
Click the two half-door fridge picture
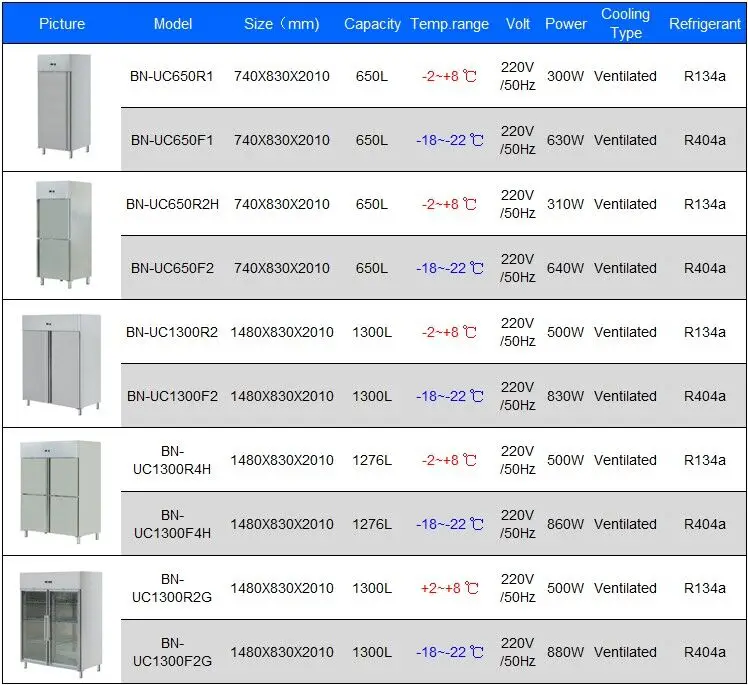(64, 234)
